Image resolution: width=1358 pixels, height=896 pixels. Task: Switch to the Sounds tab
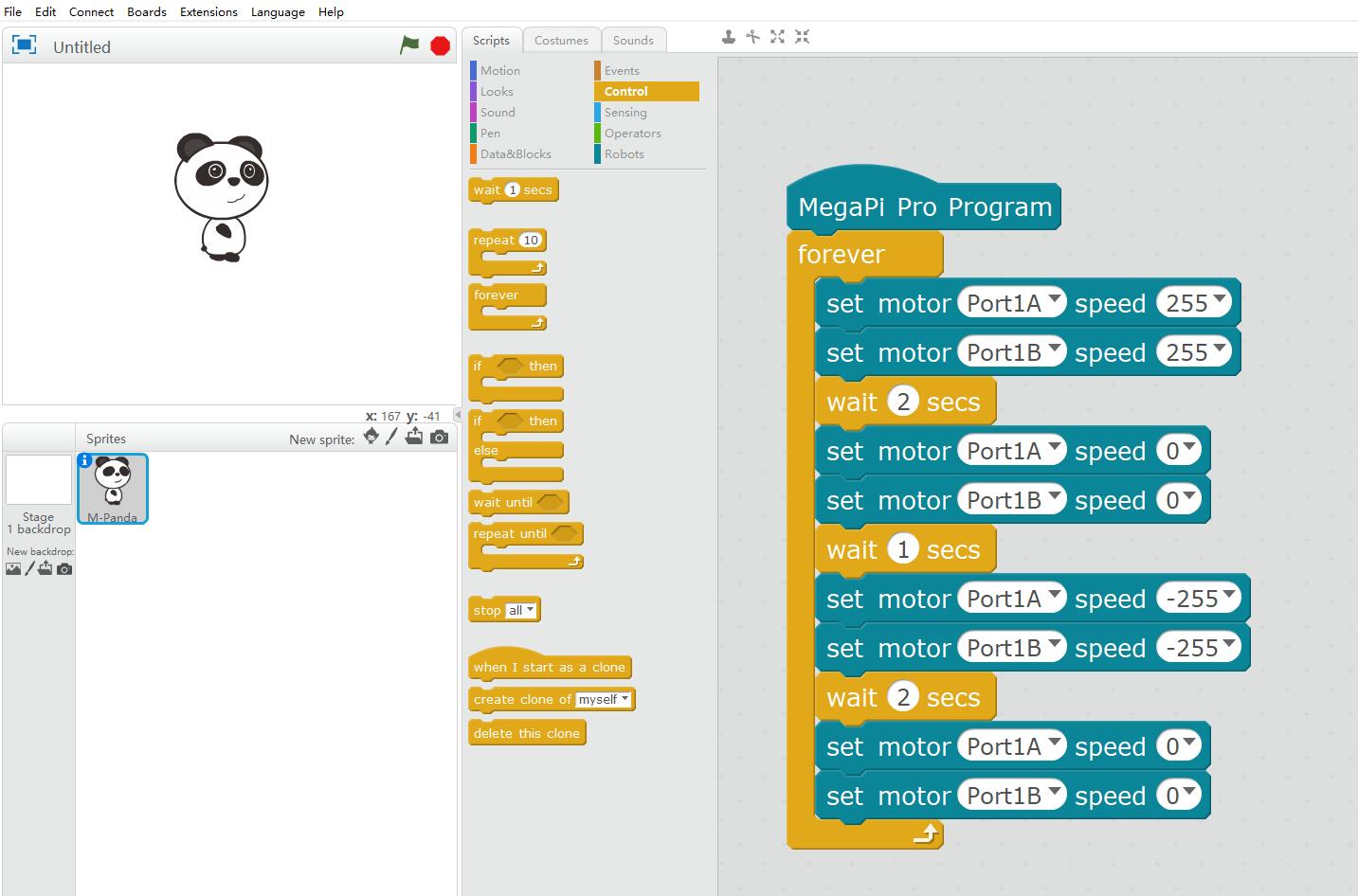click(x=633, y=40)
